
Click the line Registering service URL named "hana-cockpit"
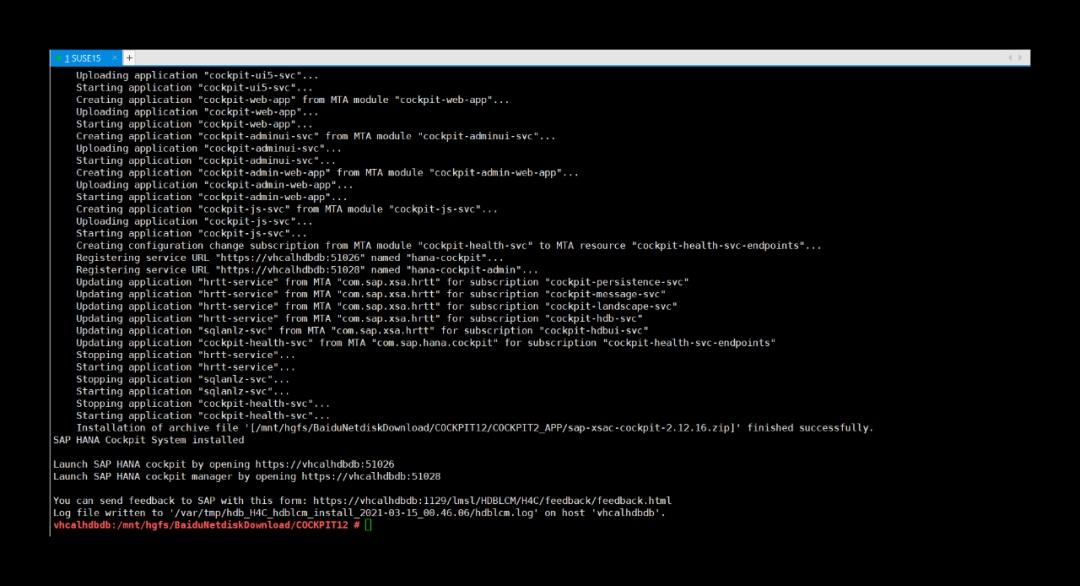pyautogui.click(x=289, y=258)
